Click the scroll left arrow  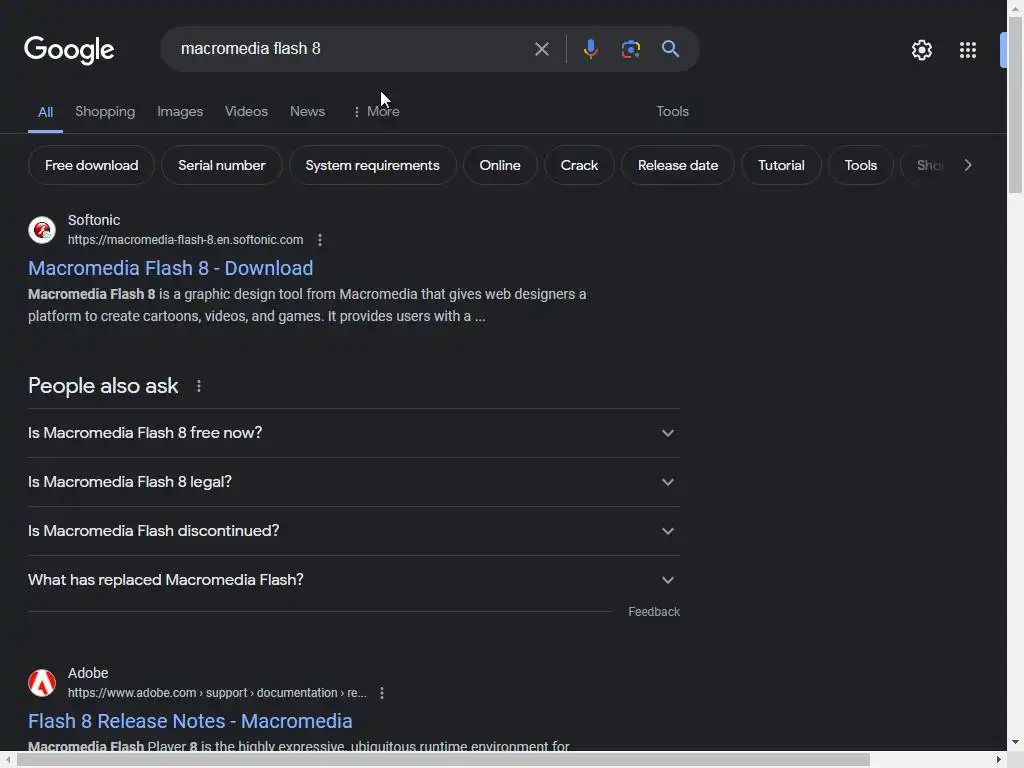(7, 760)
